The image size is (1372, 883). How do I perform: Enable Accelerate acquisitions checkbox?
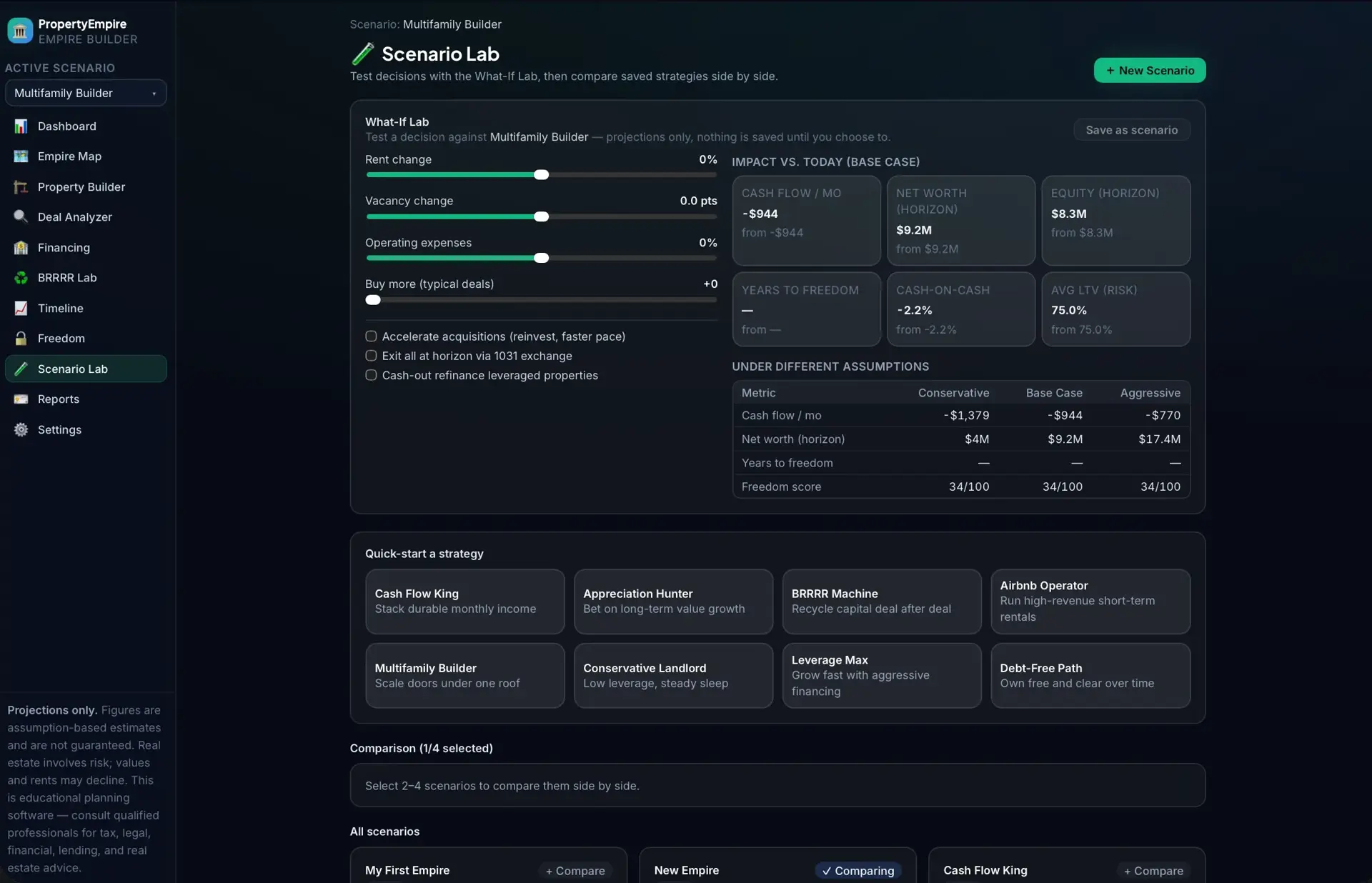371,336
